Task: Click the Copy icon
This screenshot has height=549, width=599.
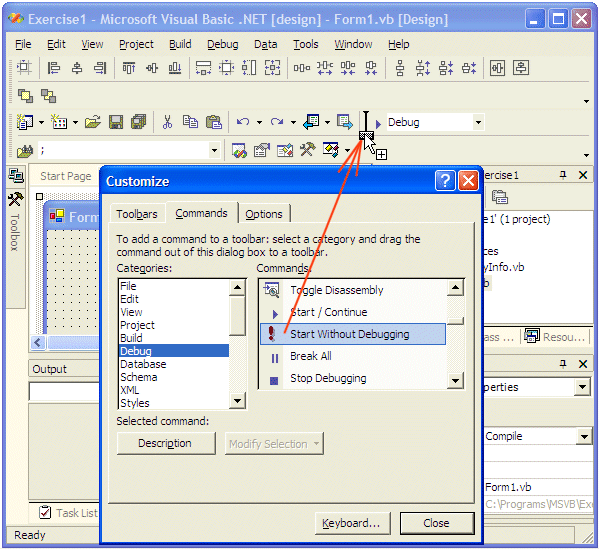Action: pyautogui.click(x=190, y=122)
